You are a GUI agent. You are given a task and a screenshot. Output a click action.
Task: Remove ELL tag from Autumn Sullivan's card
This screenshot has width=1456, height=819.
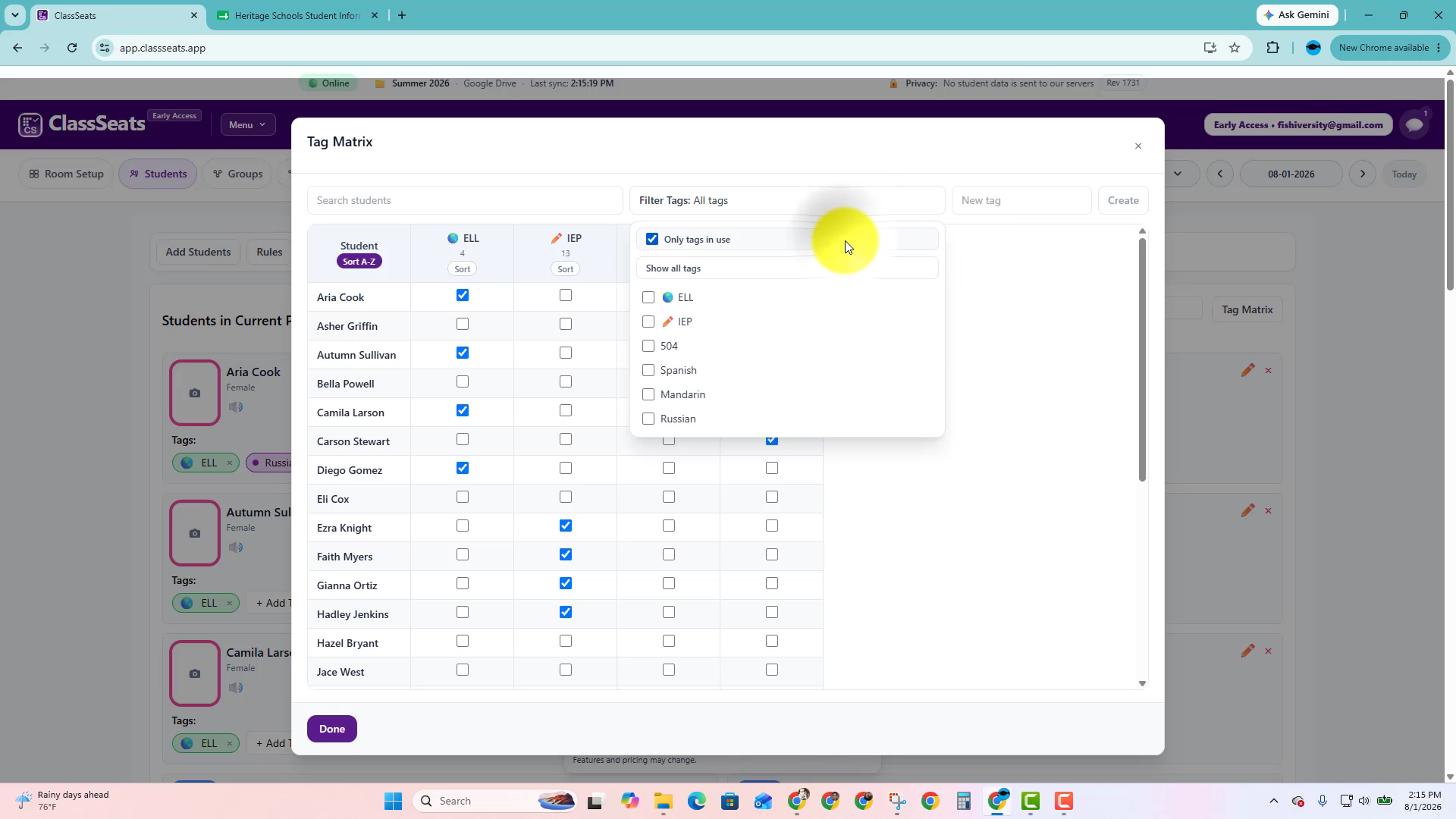tap(229, 603)
